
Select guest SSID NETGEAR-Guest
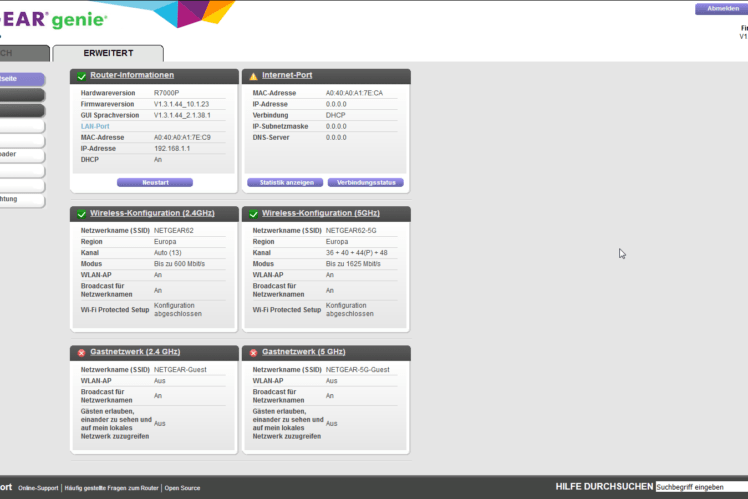tap(180, 370)
